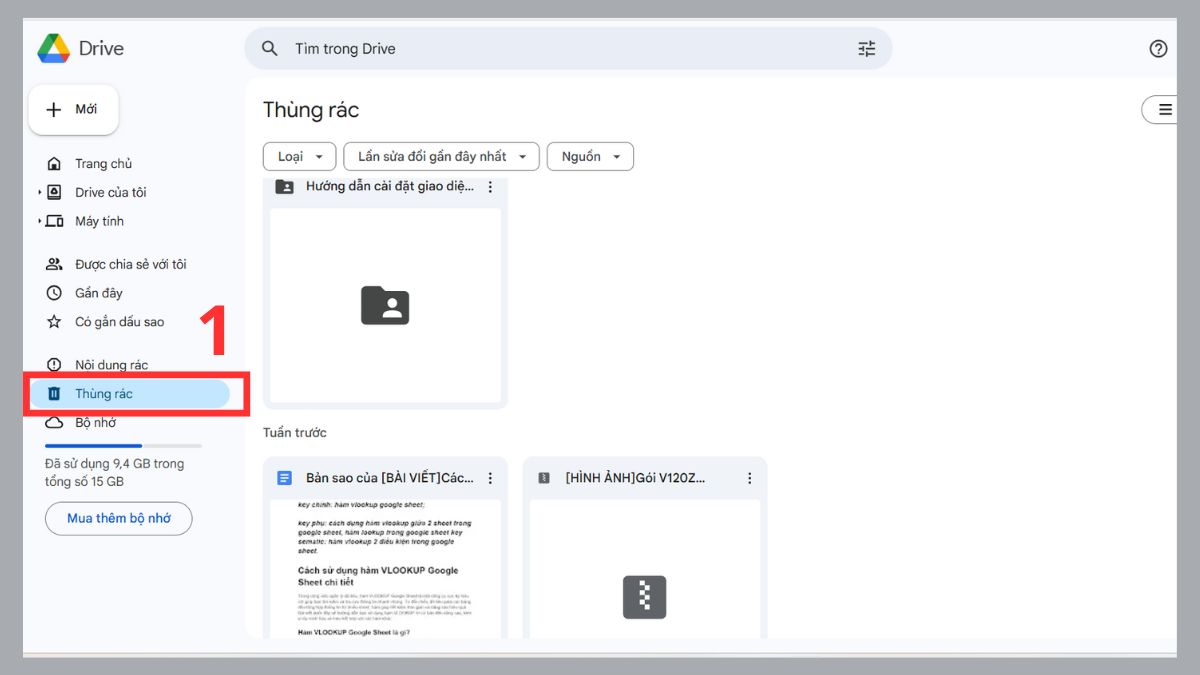The image size is (1200, 675).
Task: Open Lần sửa đổi gần đây nhất dropdown
Action: click(x=441, y=156)
